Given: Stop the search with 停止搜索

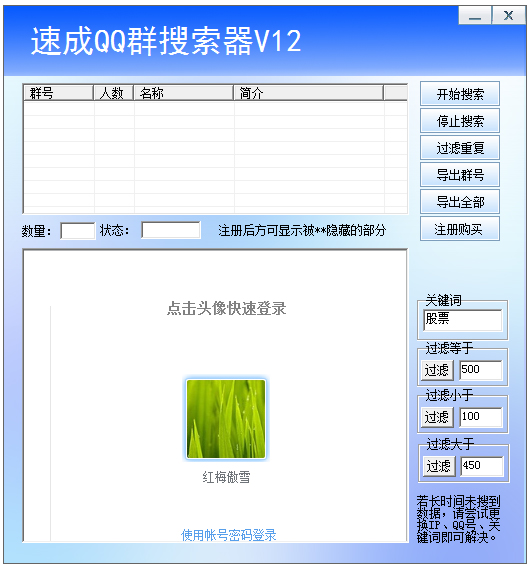Looking at the screenshot, I should 460,121.
